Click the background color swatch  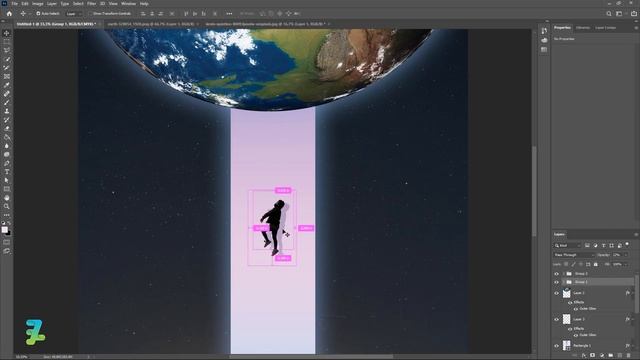(9, 233)
